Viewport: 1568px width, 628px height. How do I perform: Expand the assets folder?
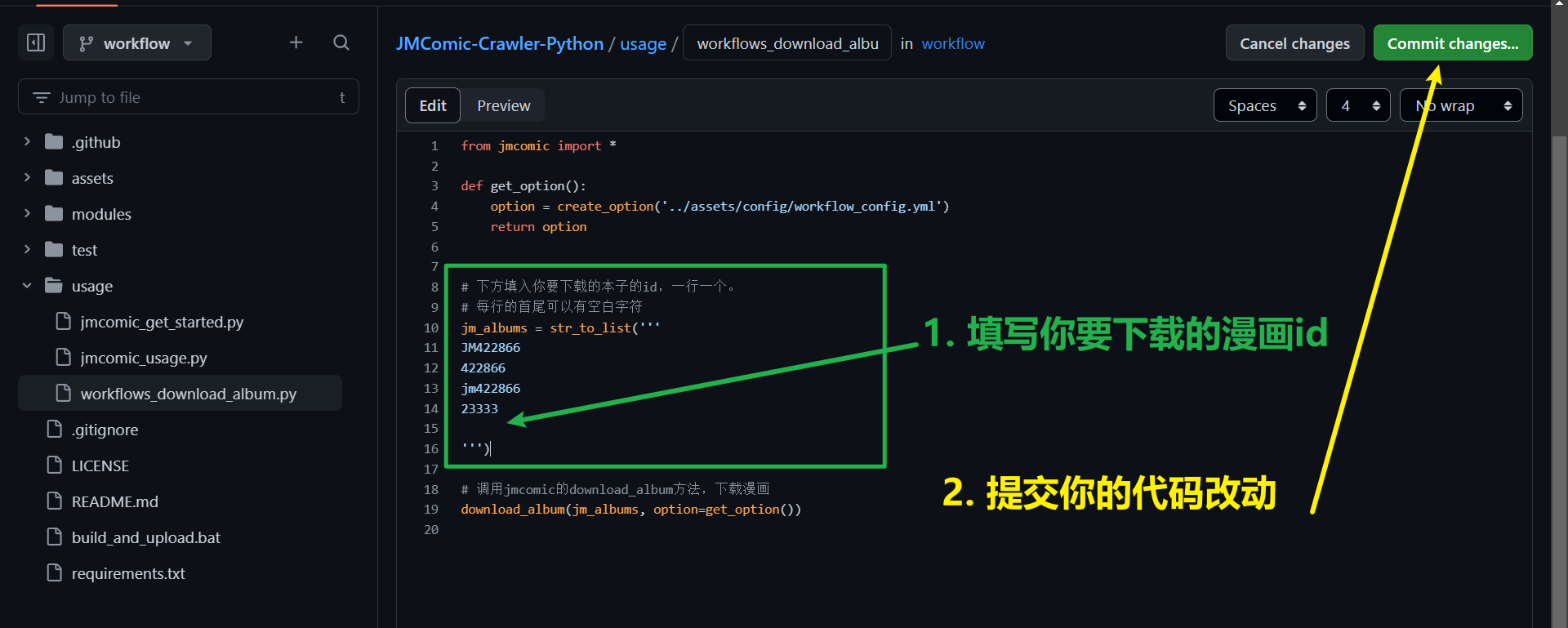[91, 178]
